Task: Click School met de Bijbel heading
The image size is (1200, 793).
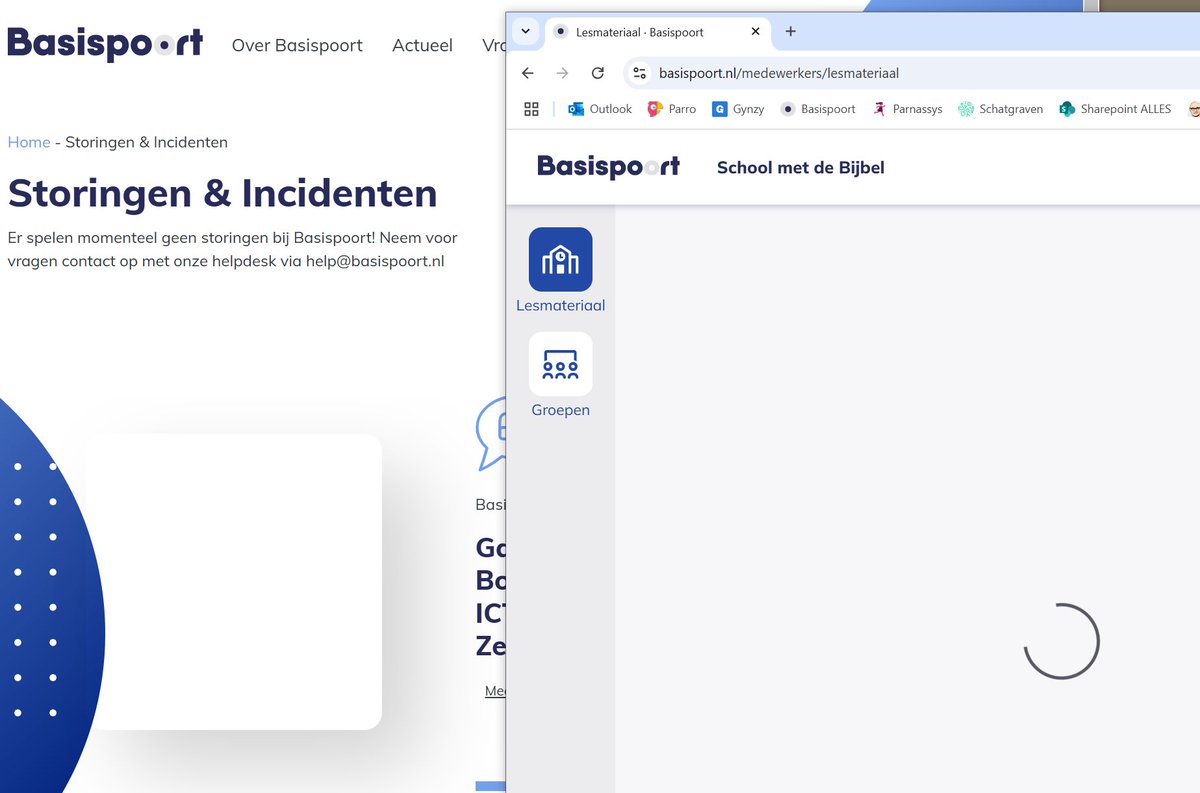Action: click(801, 167)
